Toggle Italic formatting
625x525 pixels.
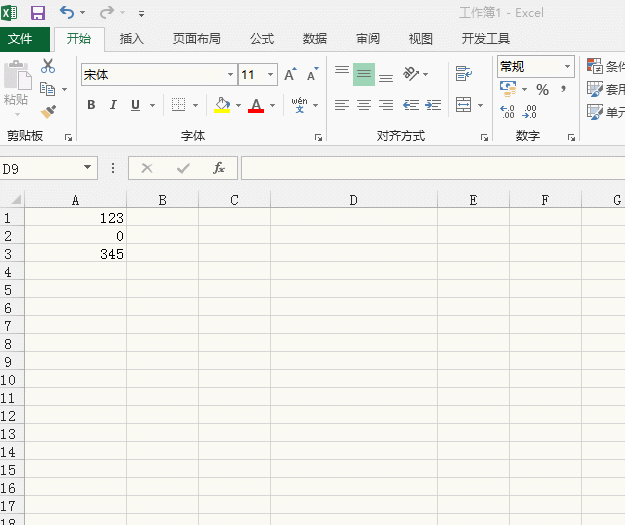tap(113, 105)
